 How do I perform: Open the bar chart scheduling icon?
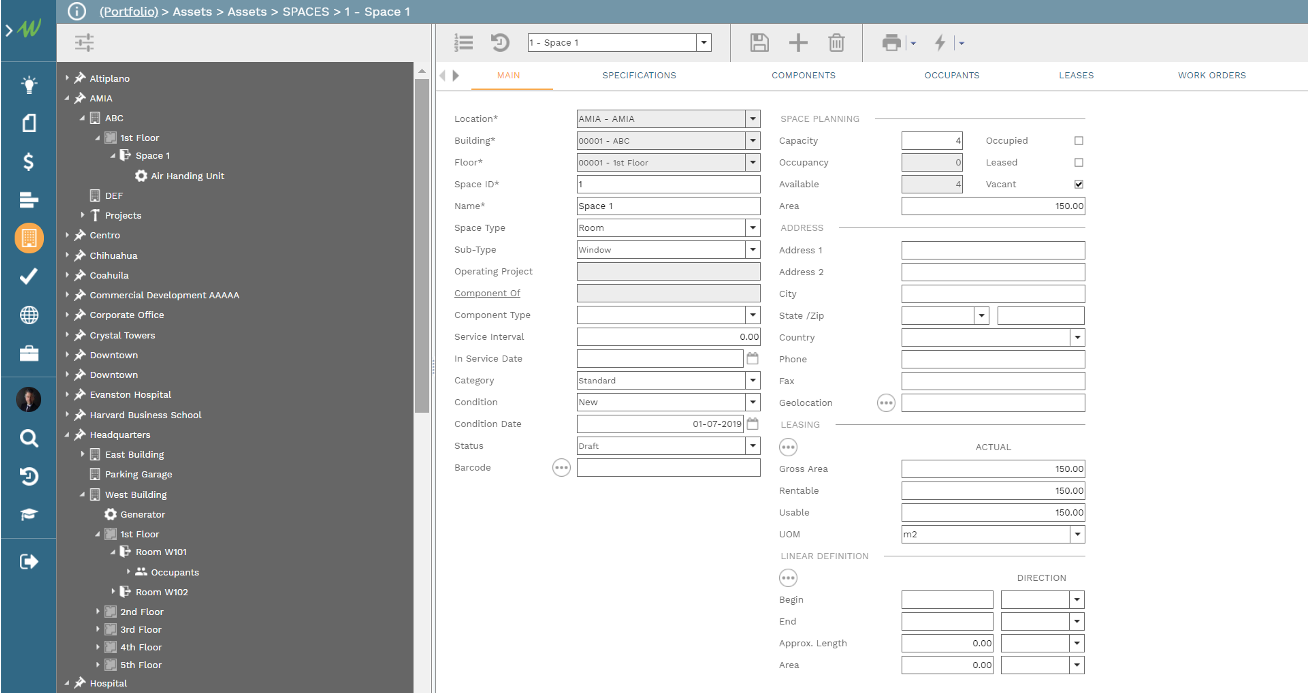[x=29, y=200]
